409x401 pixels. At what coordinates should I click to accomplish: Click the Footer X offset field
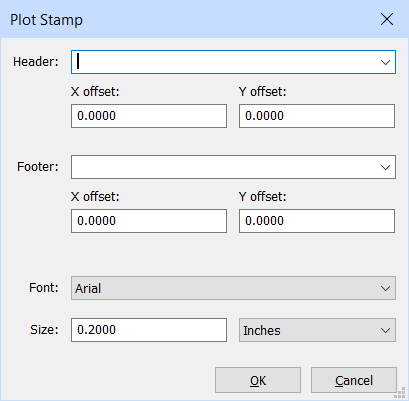click(x=149, y=221)
